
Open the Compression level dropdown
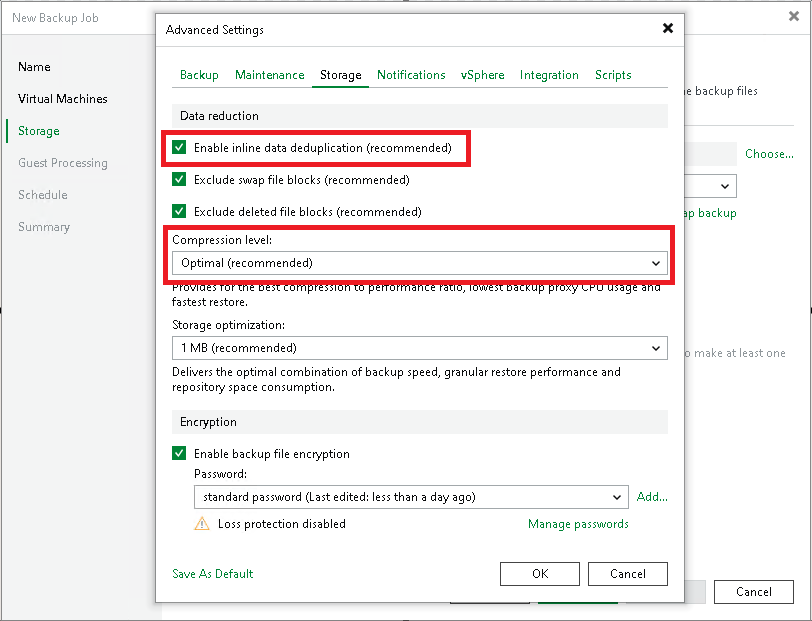coord(419,263)
